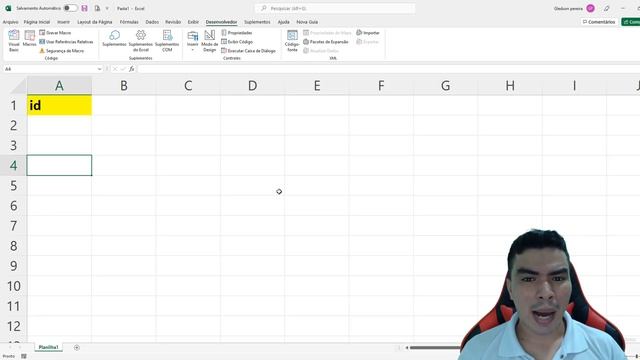Viewport: 640px width, 360px height.
Task: Select the Planilha1 sheet tab
Action: [48, 347]
